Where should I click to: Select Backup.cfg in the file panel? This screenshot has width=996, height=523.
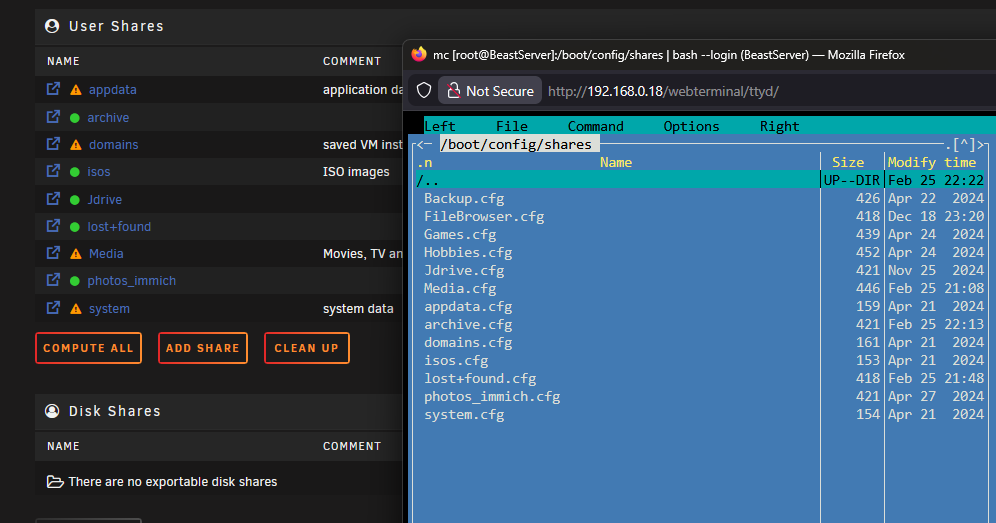(464, 198)
